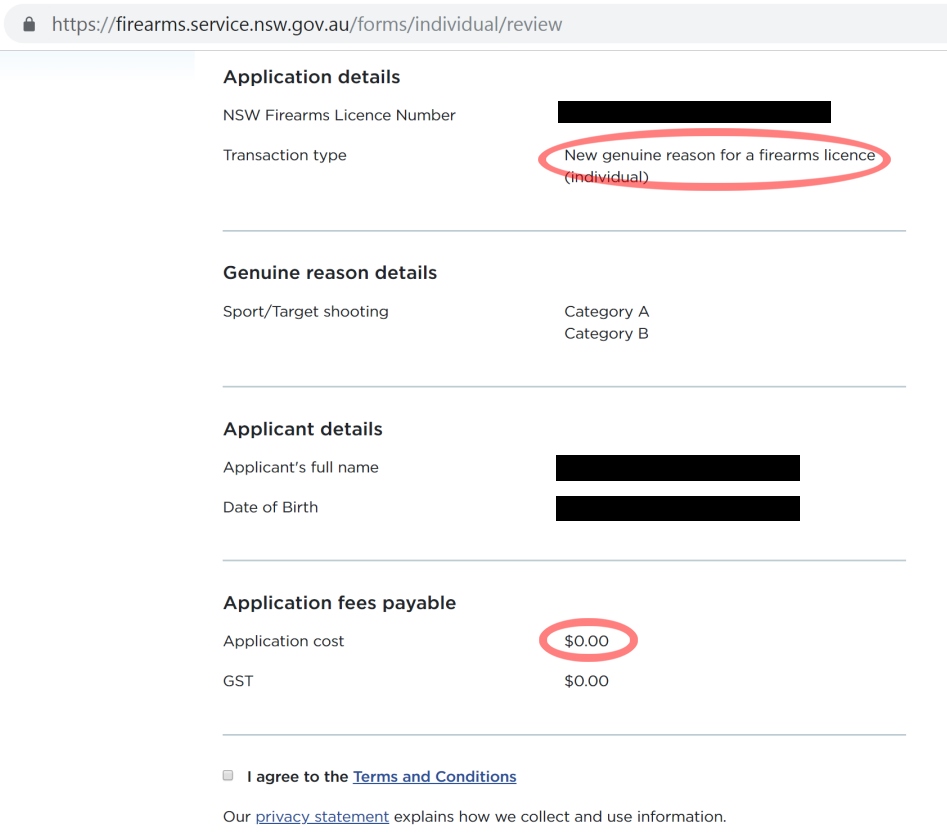Click the redacted licence number field
Image resolution: width=947 pixels, height=834 pixels.
pos(694,112)
